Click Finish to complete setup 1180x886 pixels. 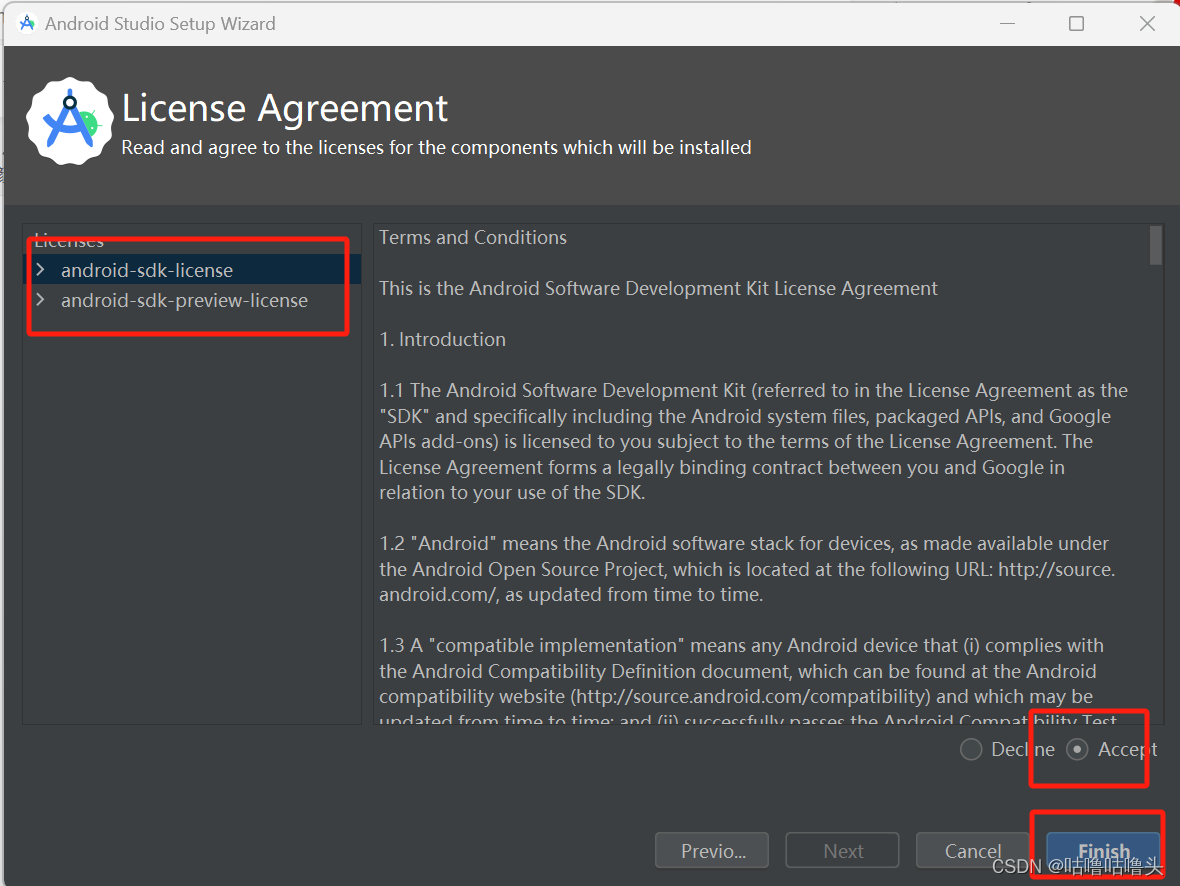tap(1103, 851)
